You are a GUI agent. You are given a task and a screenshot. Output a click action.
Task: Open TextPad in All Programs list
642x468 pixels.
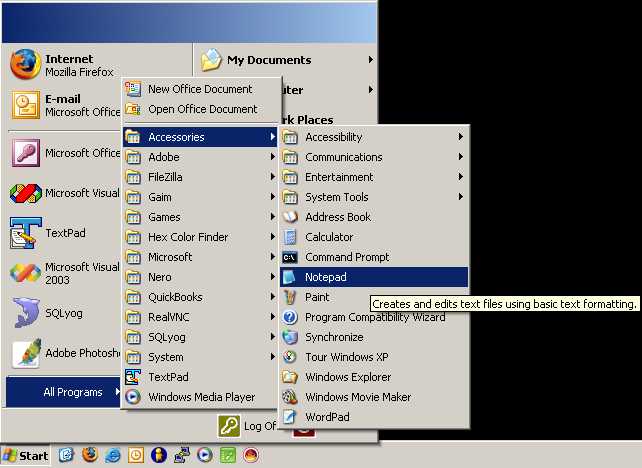pos(200,377)
